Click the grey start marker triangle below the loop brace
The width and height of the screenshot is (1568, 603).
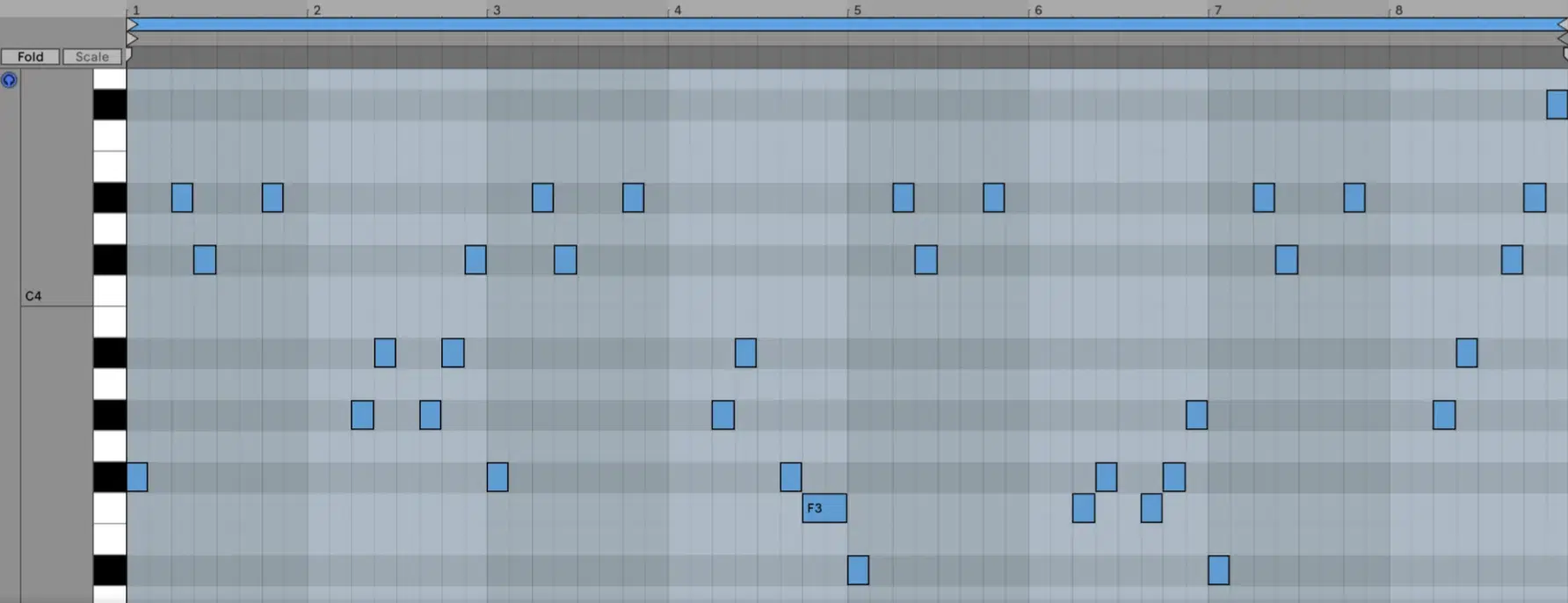(132, 39)
